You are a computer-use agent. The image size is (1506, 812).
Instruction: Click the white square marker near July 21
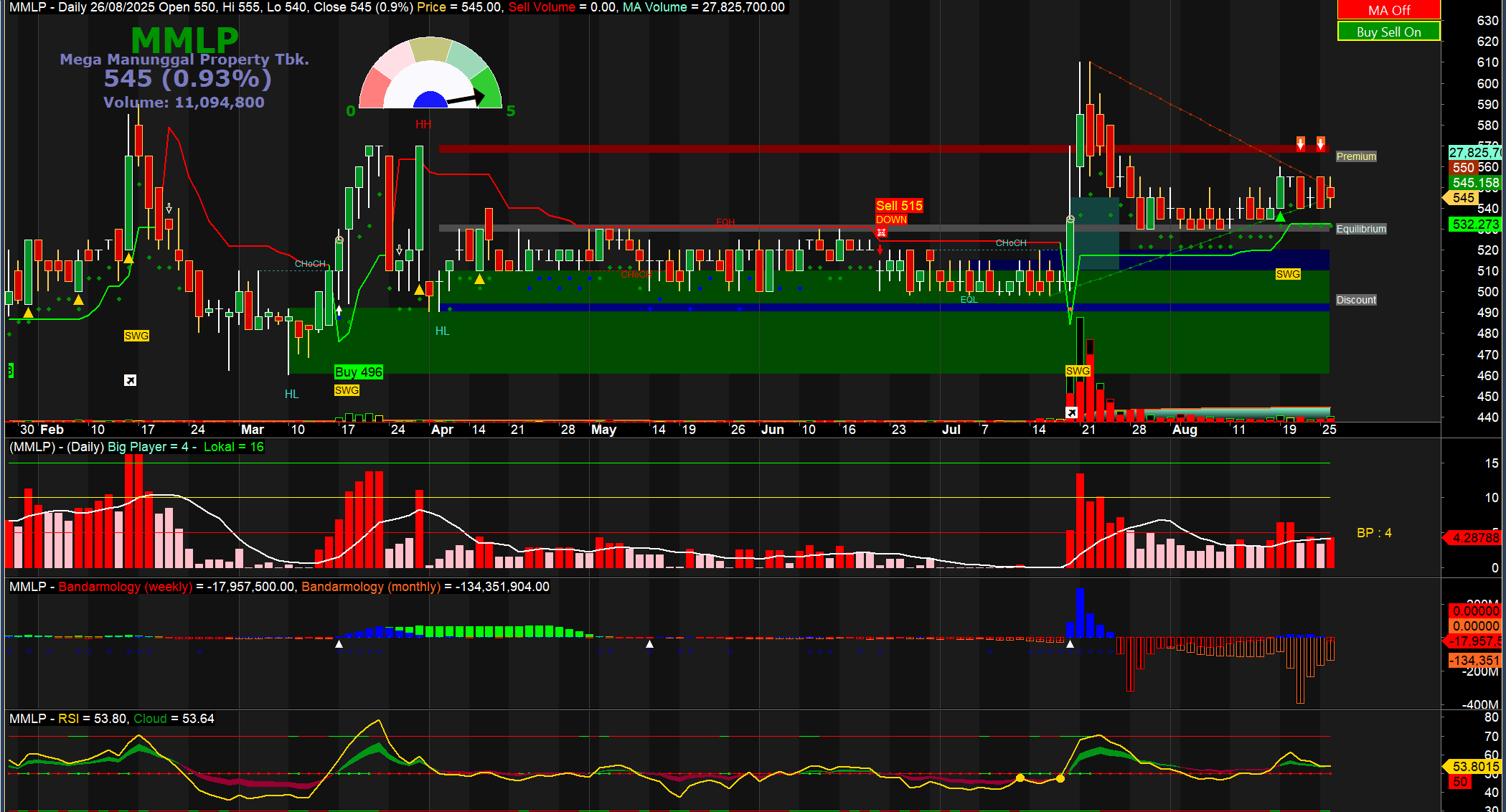1071,412
